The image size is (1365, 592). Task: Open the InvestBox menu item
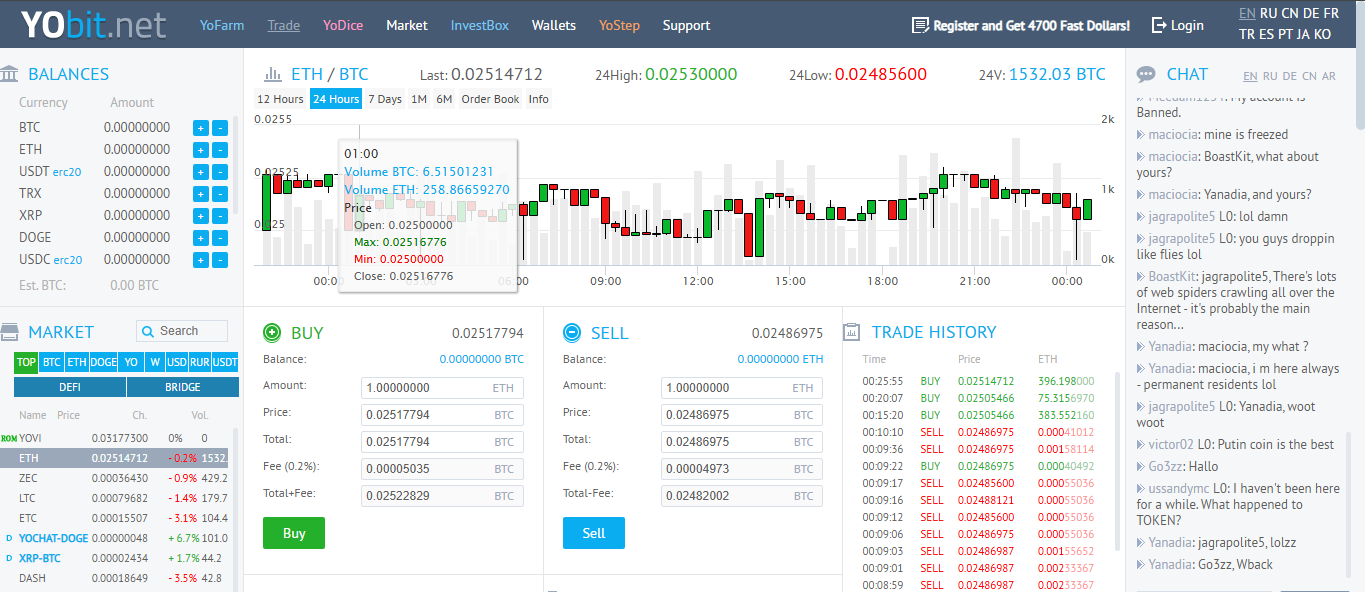pos(479,25)
